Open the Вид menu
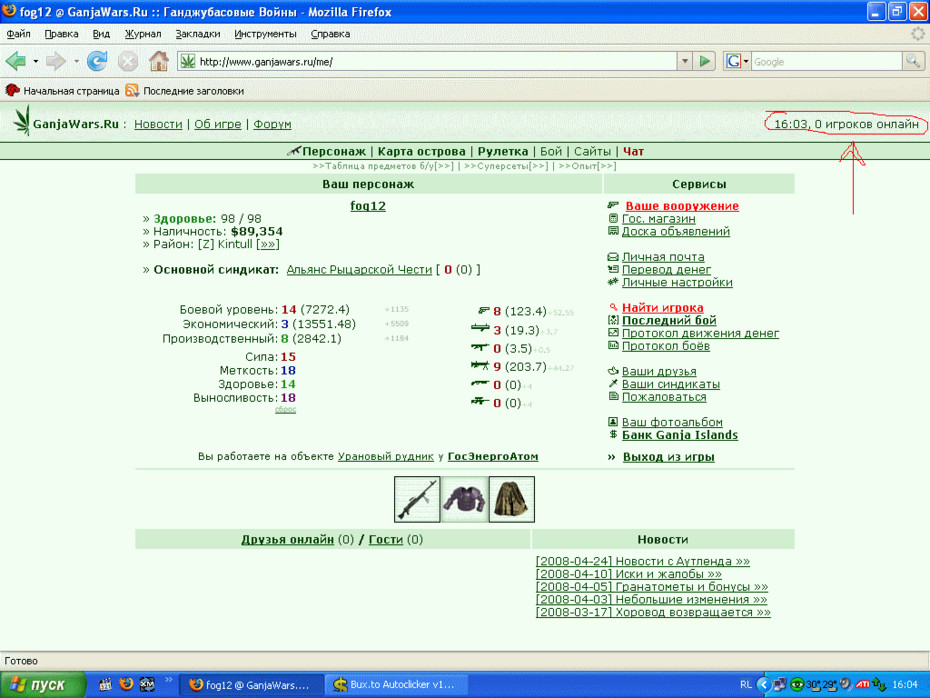Screen dimensions: 930x698 pyautogui.click(x=101, y=34)
